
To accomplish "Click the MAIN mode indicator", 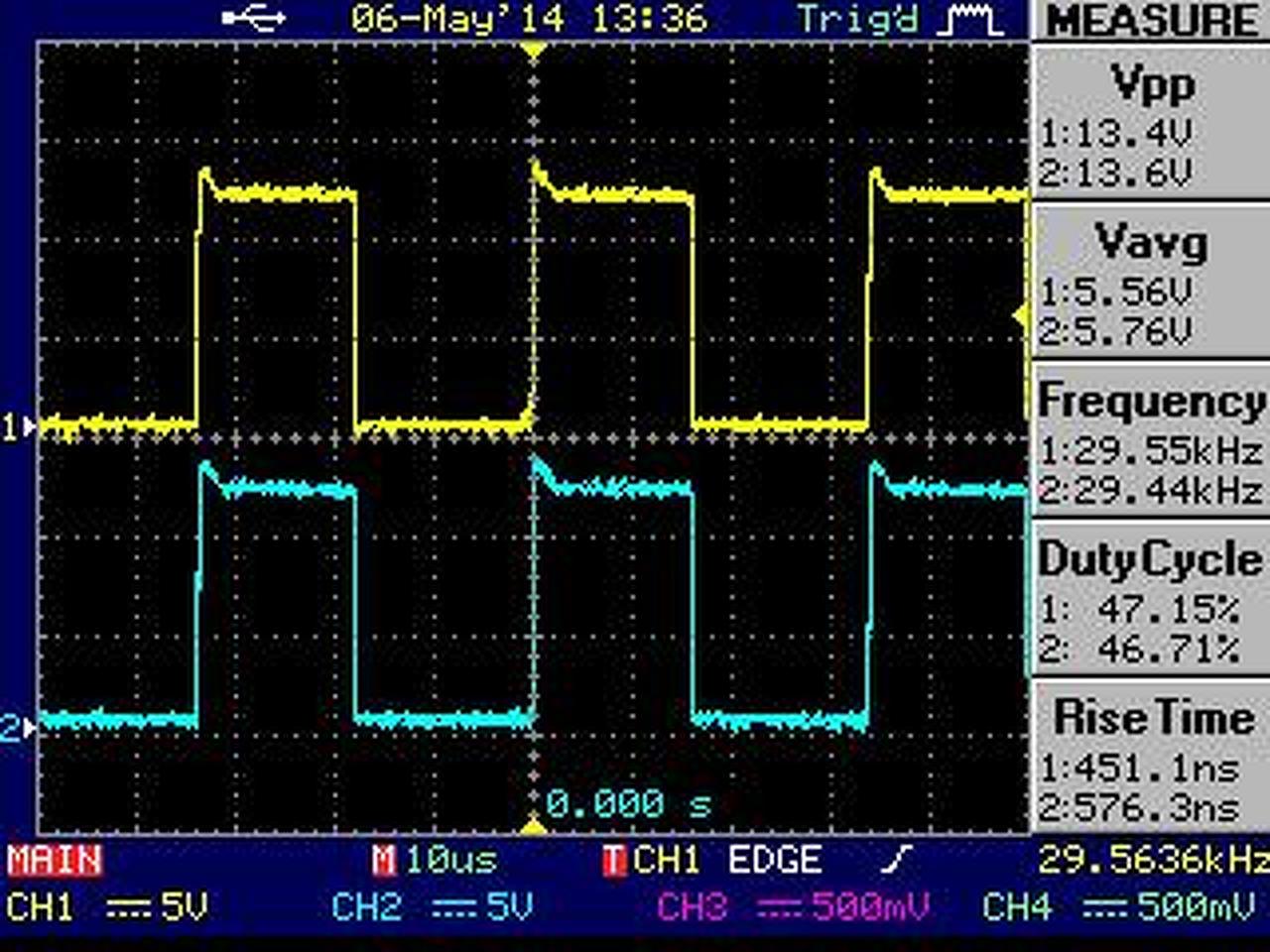I will pyautogui.click(x=55, y=860).
